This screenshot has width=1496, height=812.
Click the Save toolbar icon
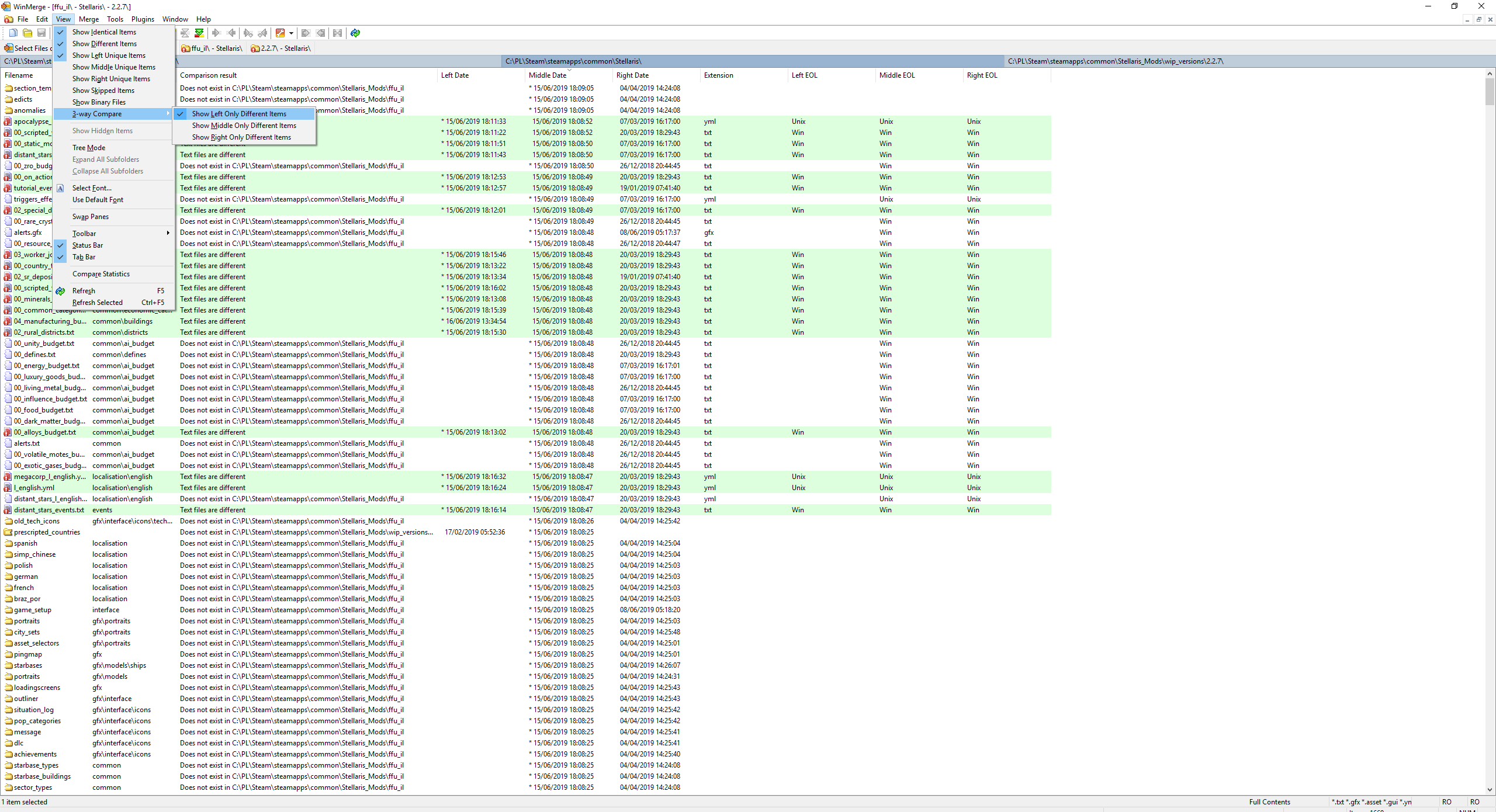[x=41, y=33]
